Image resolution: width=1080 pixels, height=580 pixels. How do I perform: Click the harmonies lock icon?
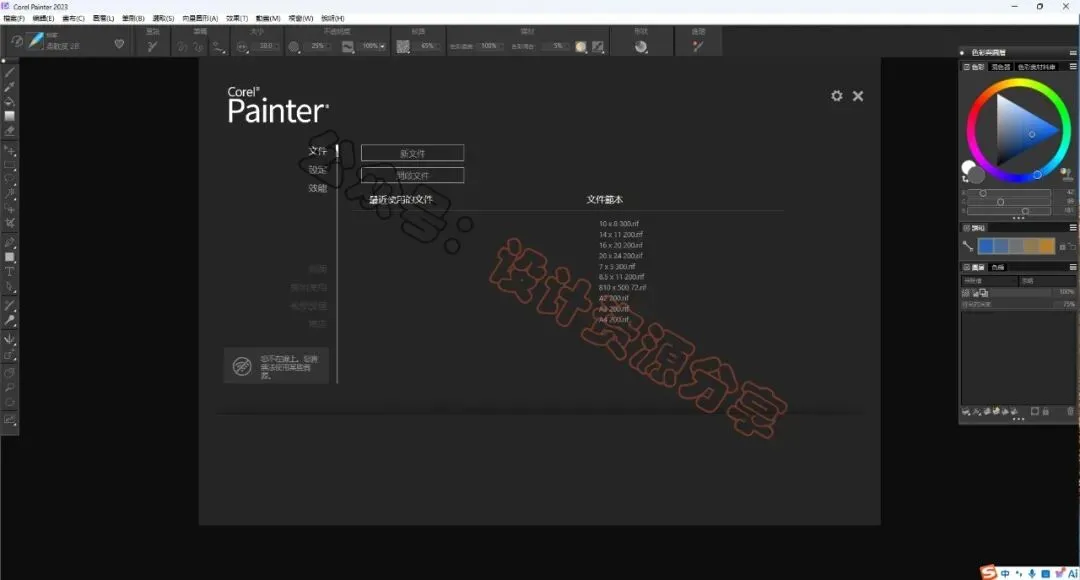pyautogui.click(x=1062, y=246)
